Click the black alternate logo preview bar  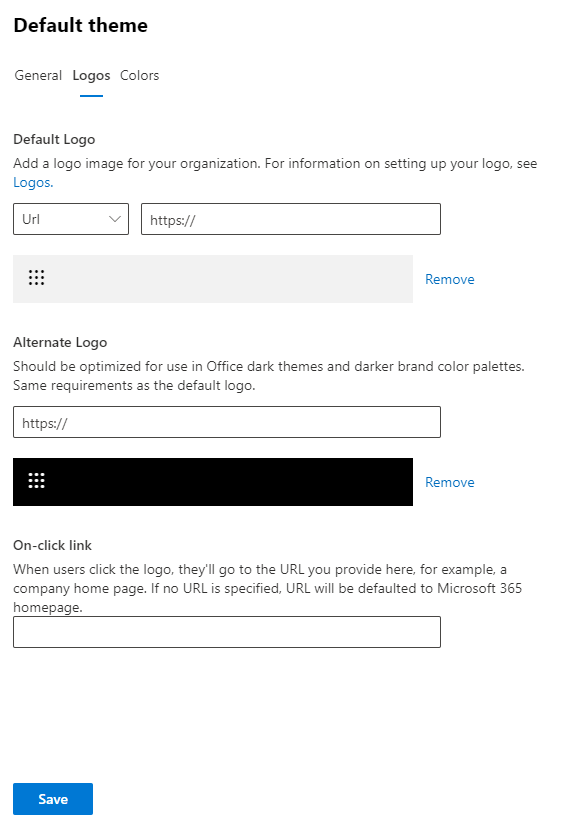tap(213, 482)
